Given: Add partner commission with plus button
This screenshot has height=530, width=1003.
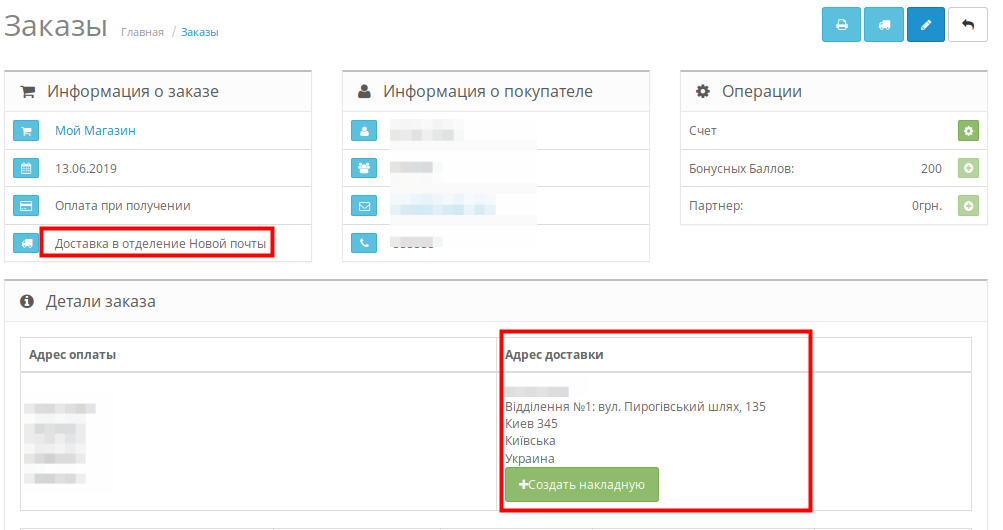Looking at the screenshot, I should pos(968,205).
